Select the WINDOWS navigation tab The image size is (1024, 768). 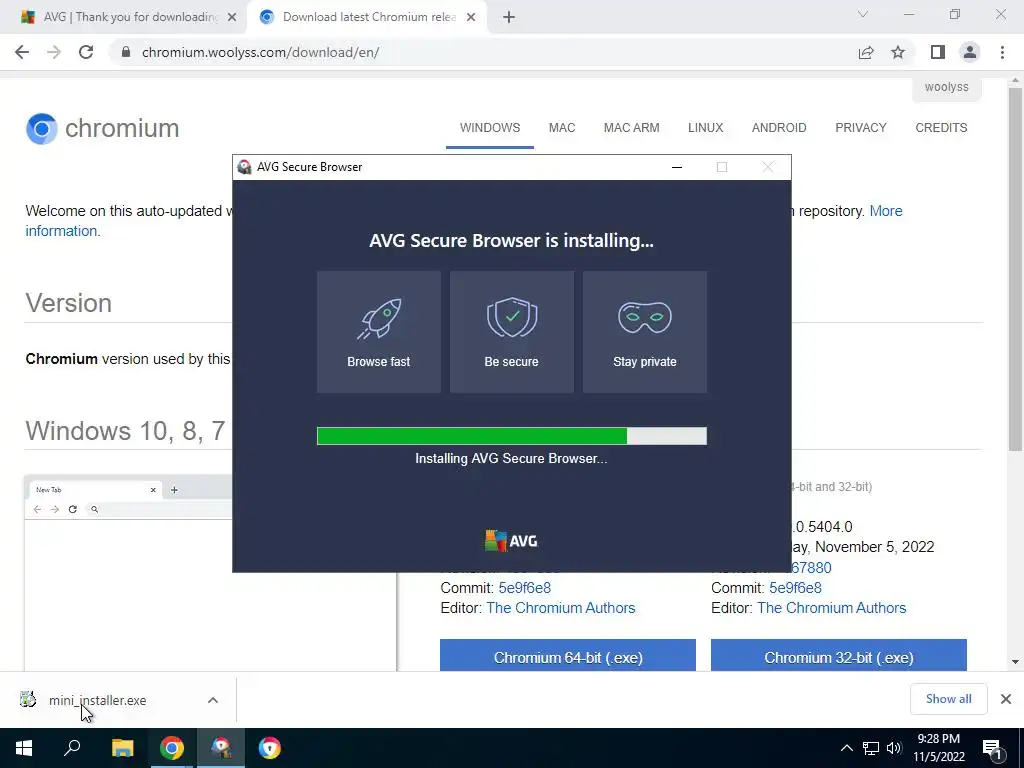490,128
